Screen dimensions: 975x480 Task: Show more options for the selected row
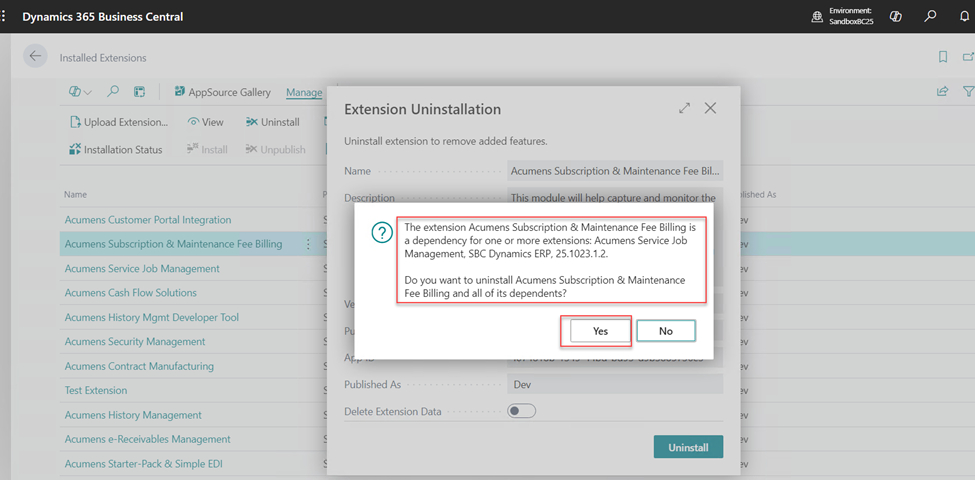coord(308,244)
